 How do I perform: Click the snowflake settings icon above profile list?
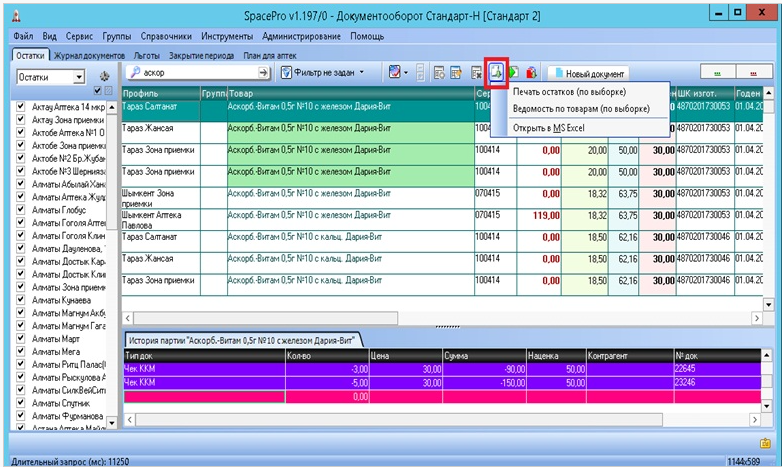click(x=104, y=77)
